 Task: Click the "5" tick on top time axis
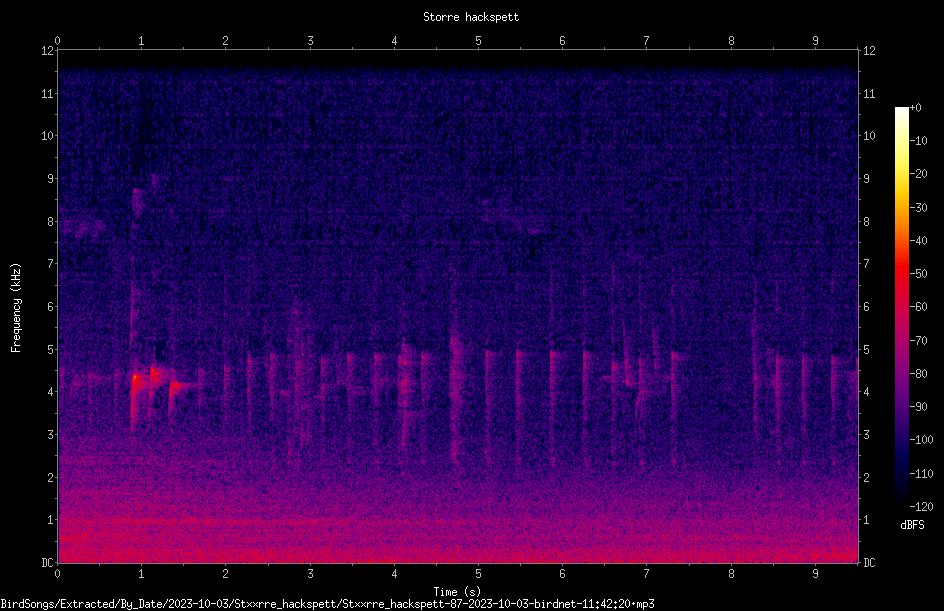coord(479,41)
